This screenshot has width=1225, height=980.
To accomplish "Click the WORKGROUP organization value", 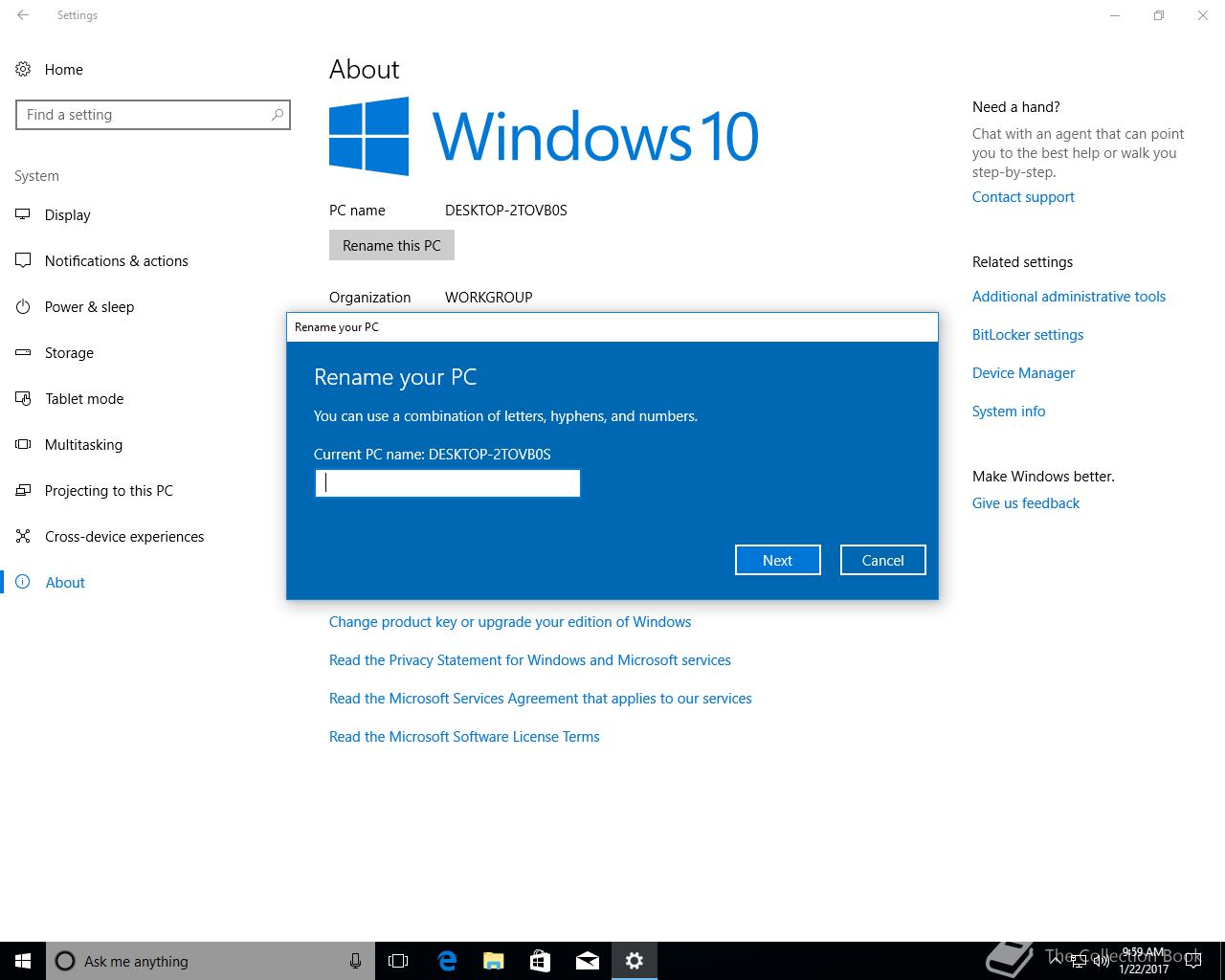I will (488, 298).
